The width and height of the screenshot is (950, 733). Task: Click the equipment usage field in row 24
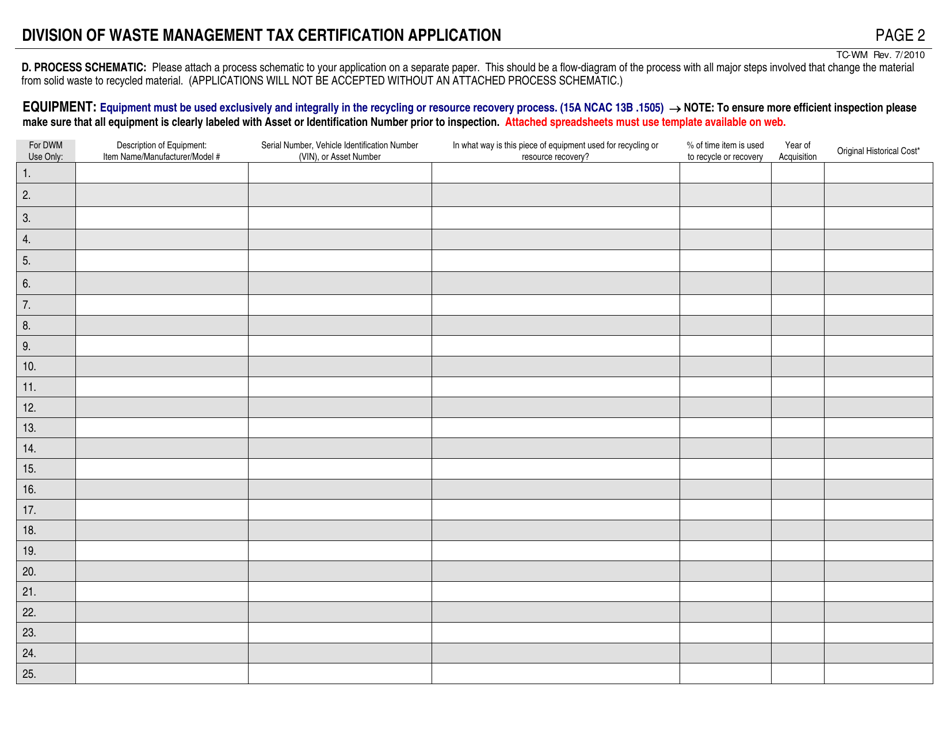click(x=556, y=653)
